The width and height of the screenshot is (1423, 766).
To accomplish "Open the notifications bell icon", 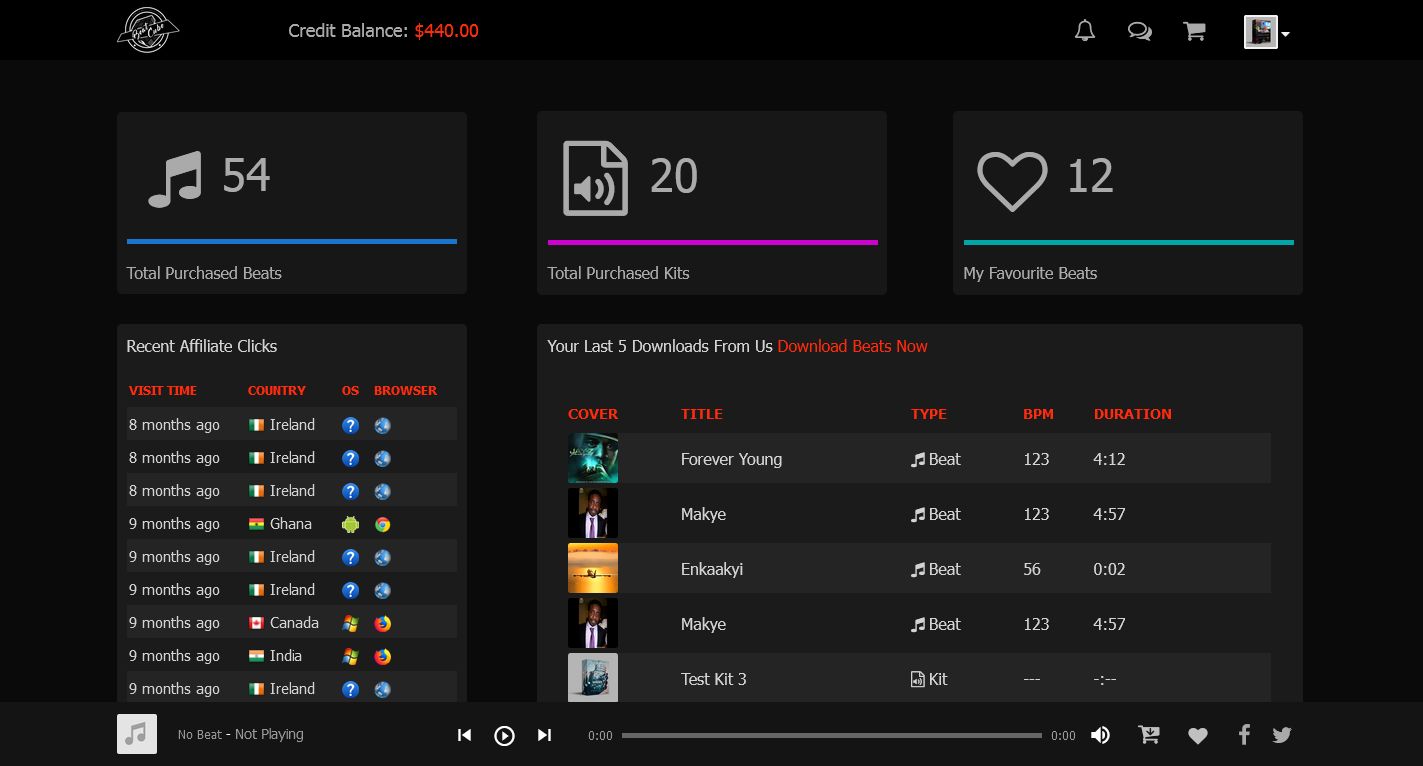I will coord(1085,31).
